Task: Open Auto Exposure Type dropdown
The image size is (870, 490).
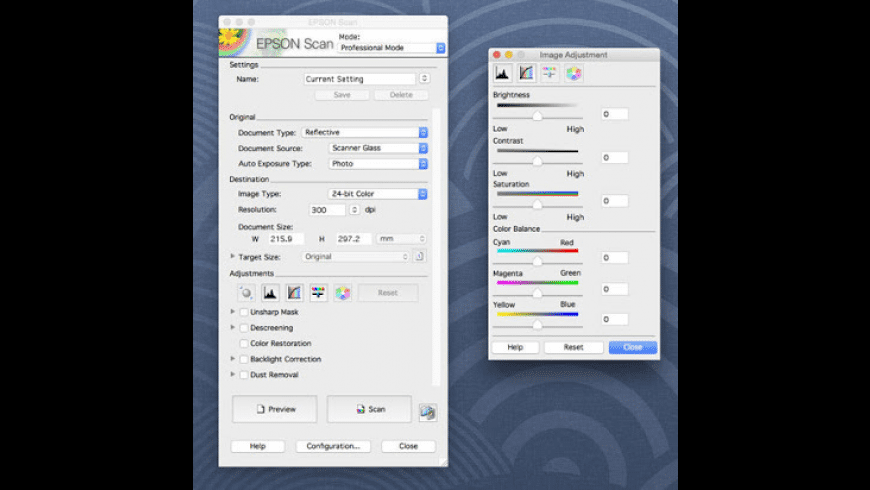Action: pos(378,164)
